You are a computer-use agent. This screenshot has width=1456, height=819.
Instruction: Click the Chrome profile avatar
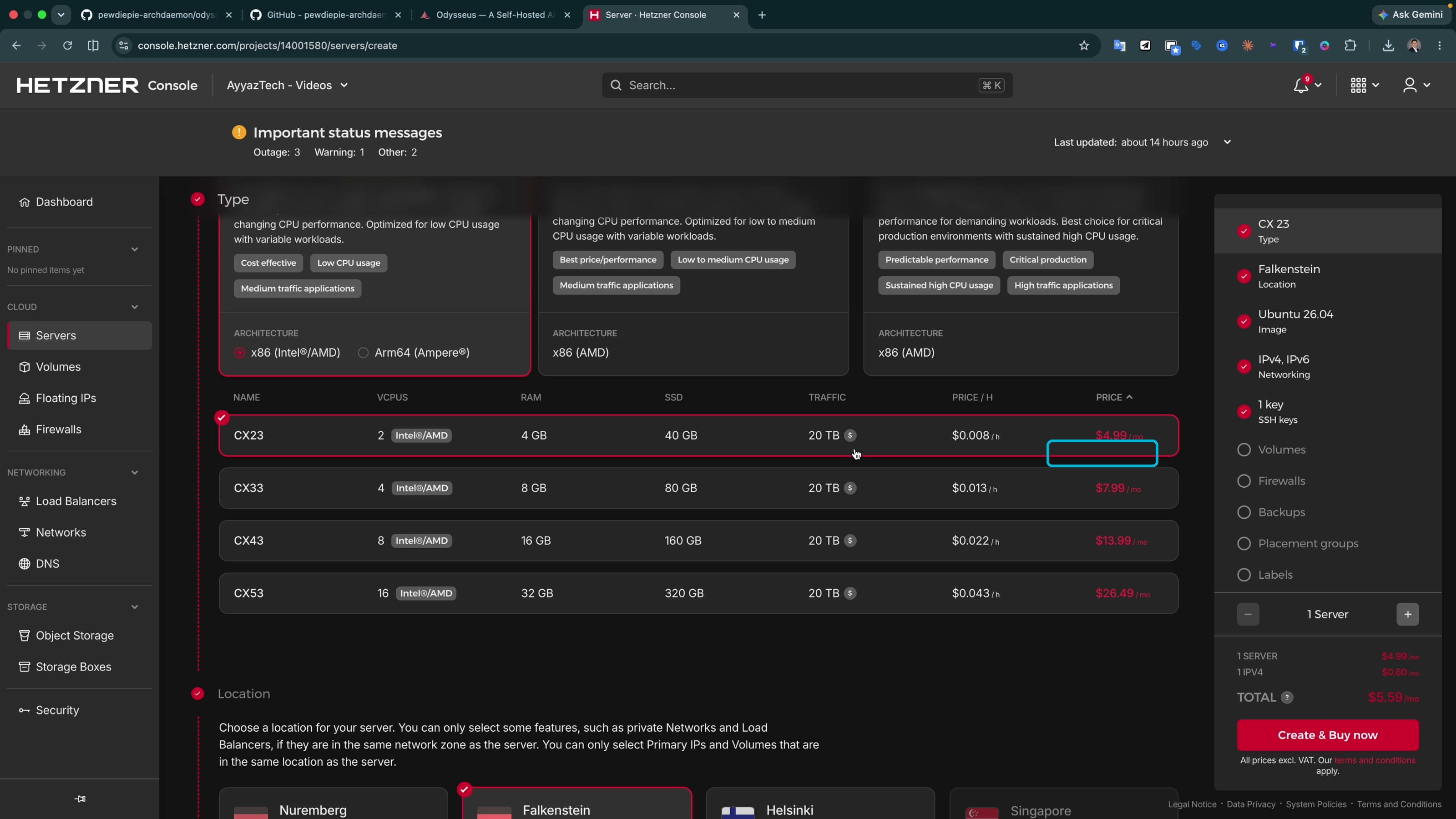[x=1414, y=46]
